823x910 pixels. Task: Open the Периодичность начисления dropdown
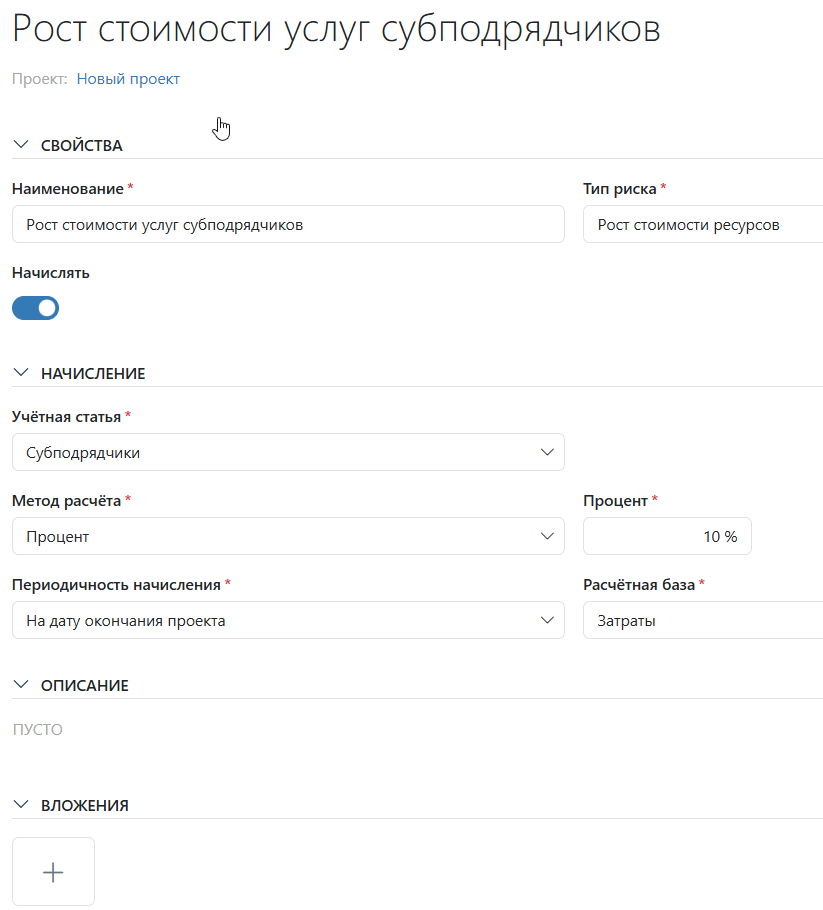[288, 620]
